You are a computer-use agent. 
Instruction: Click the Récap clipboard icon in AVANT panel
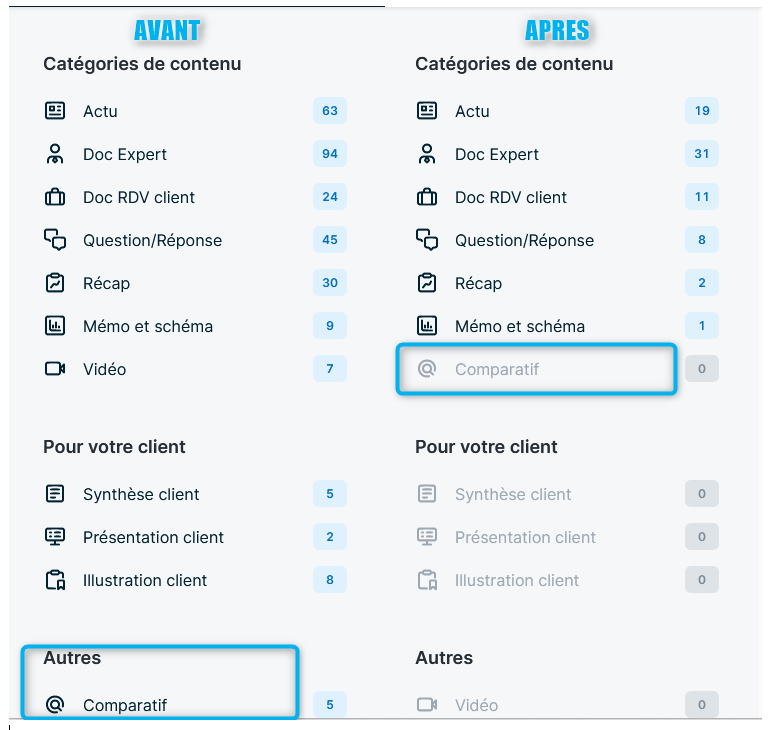tap(55, 283)
